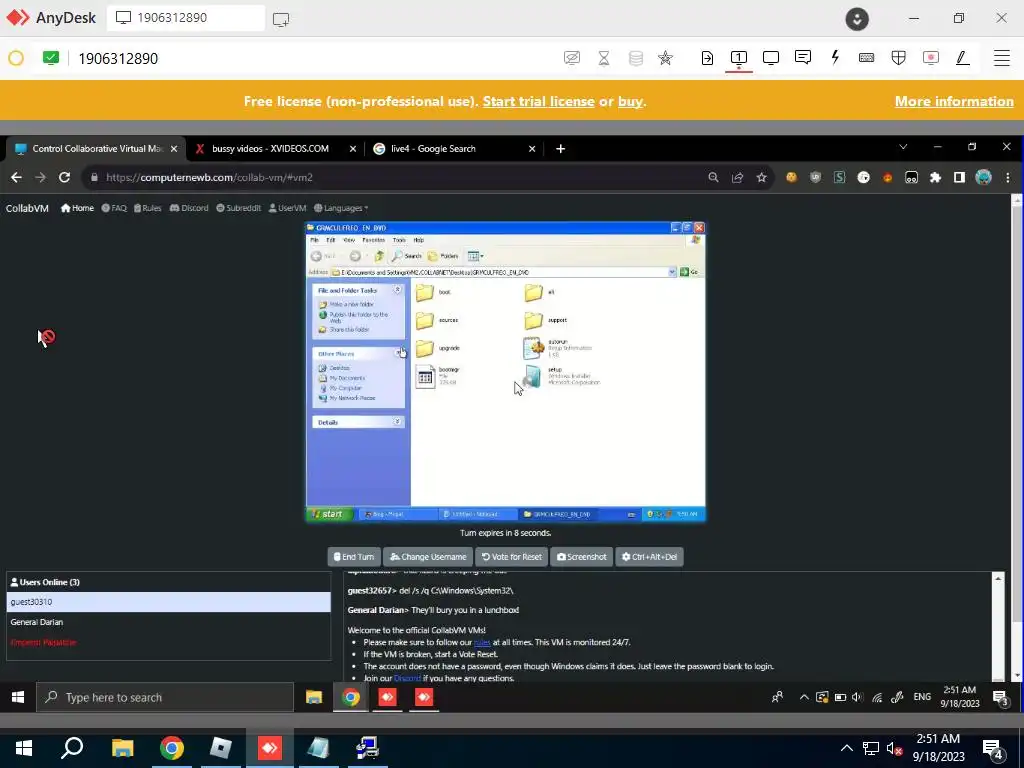The image size is (1024, 768).
Task: Show hidden icons in local system tray
Action: point(846,748)
